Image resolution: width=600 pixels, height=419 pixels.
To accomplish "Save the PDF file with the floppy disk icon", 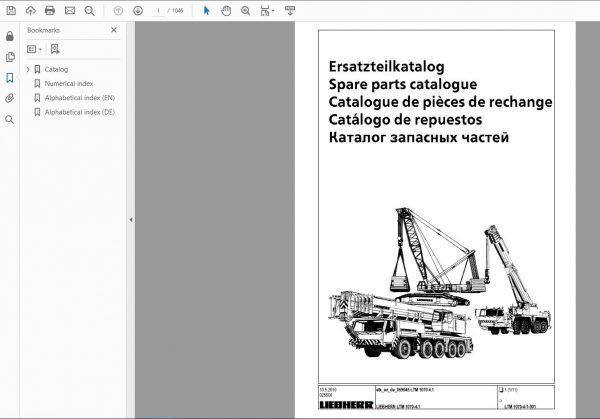I will click(x=11, y=10).
